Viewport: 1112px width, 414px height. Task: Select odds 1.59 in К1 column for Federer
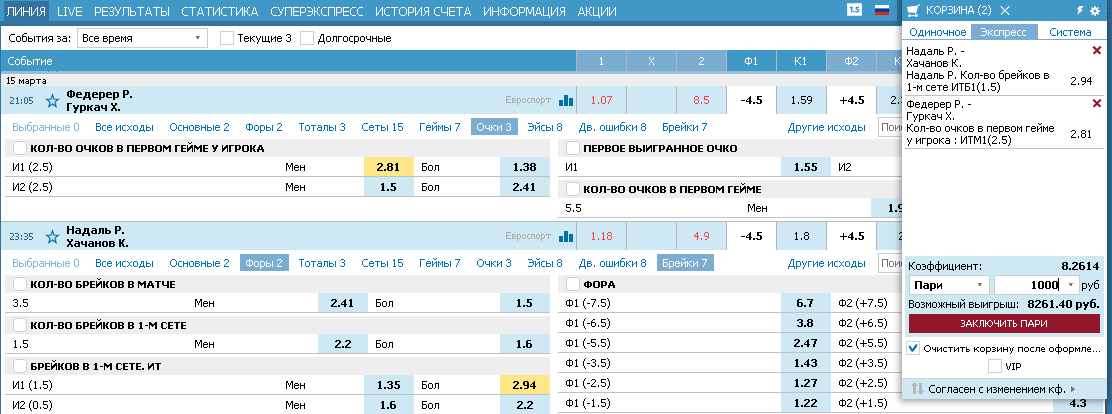pos(801,101)
